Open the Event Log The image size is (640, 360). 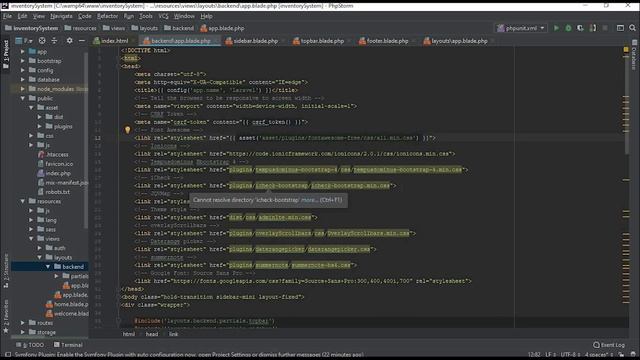609,345
